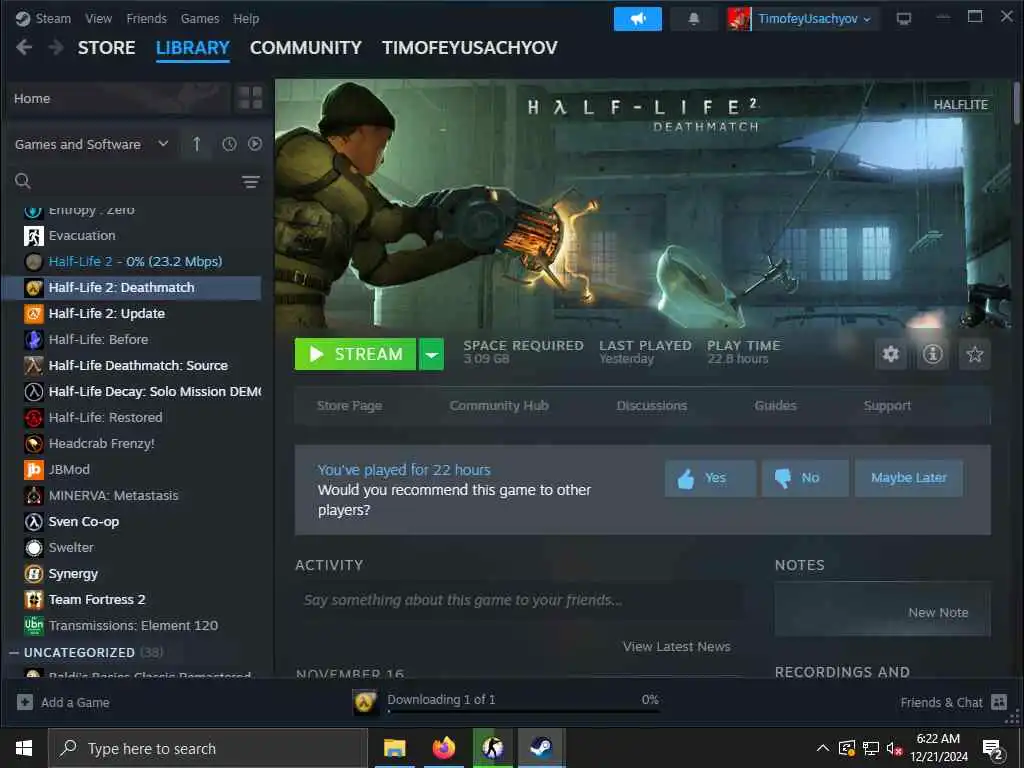Image resolution: width=1024 pixels, height=768 pixels.
Task: Click the page vertical scrollbar
Action: coord(1016,103)
